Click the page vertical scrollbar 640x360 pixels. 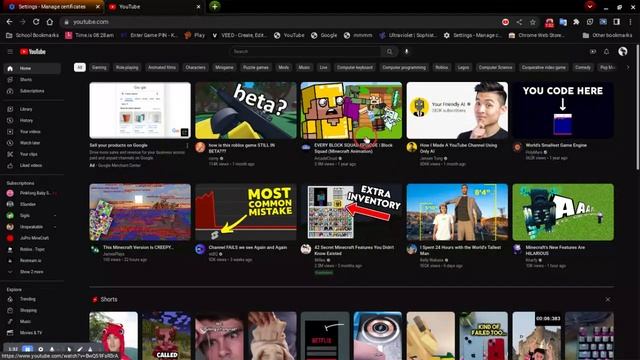[637, 106]
